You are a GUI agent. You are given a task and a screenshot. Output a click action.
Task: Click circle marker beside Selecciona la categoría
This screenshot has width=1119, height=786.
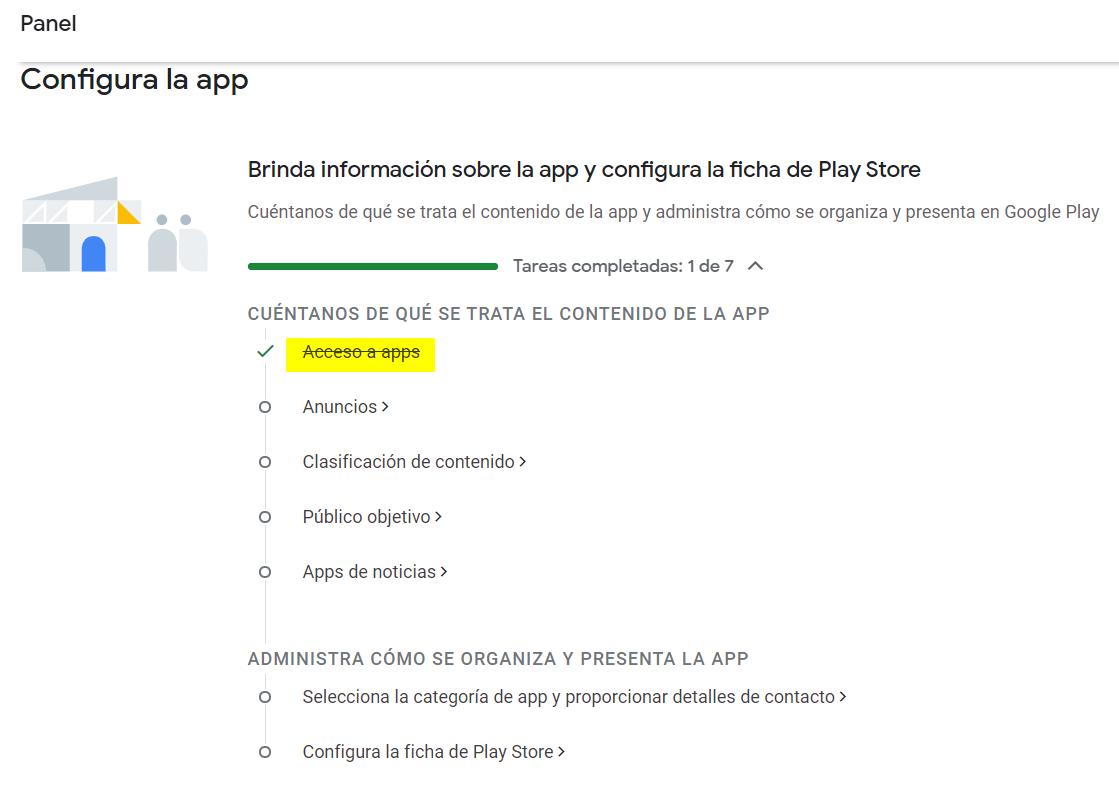(x=265, y=697)
